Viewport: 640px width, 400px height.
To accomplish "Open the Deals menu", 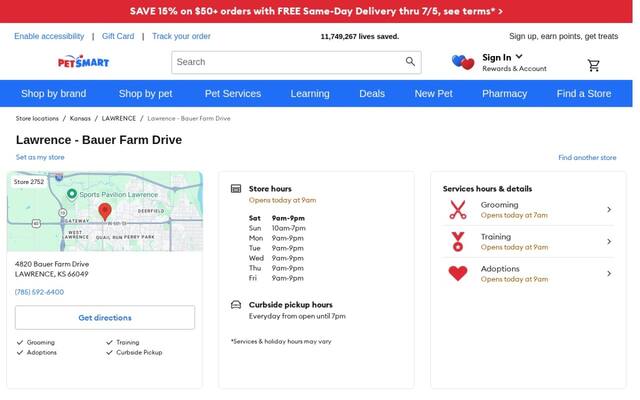I will point(372,93).
